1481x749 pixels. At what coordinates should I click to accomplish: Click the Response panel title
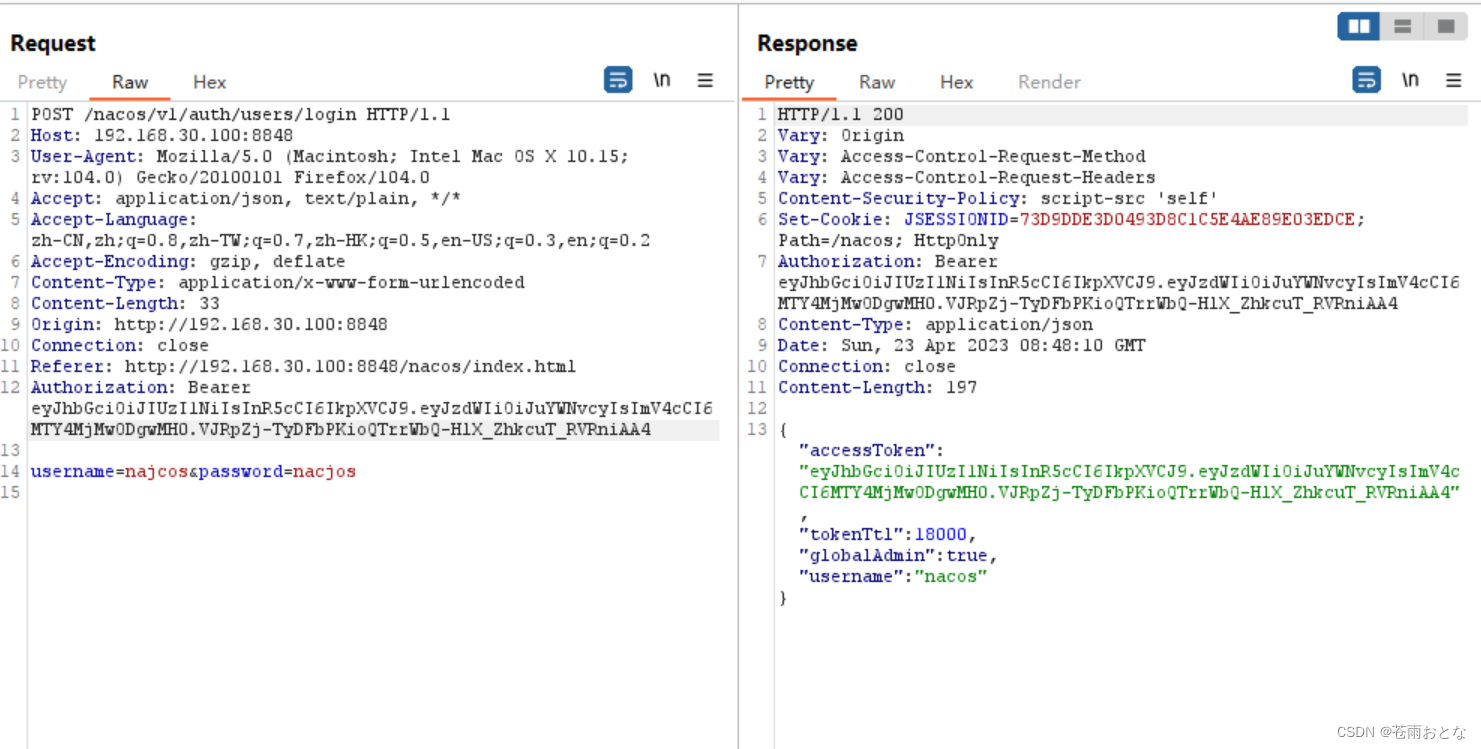[x=807, y=43]
